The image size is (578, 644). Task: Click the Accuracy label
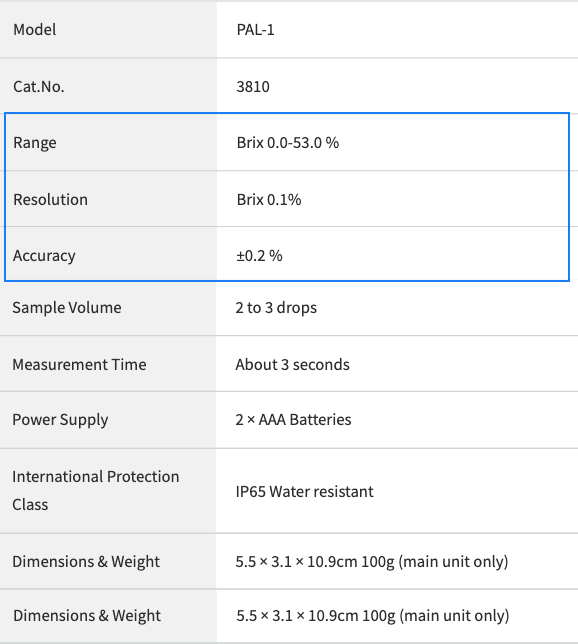[x=44, y=255]
